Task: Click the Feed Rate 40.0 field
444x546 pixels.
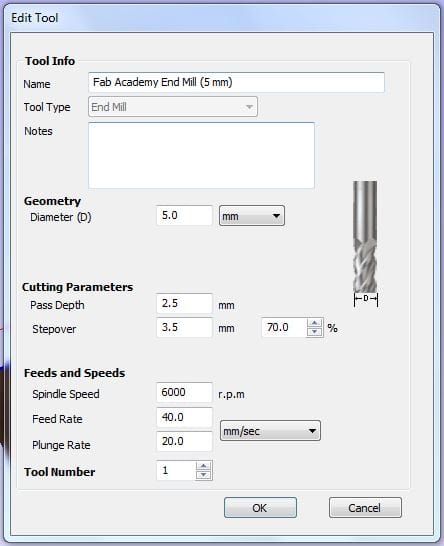Action: [184, 417]
